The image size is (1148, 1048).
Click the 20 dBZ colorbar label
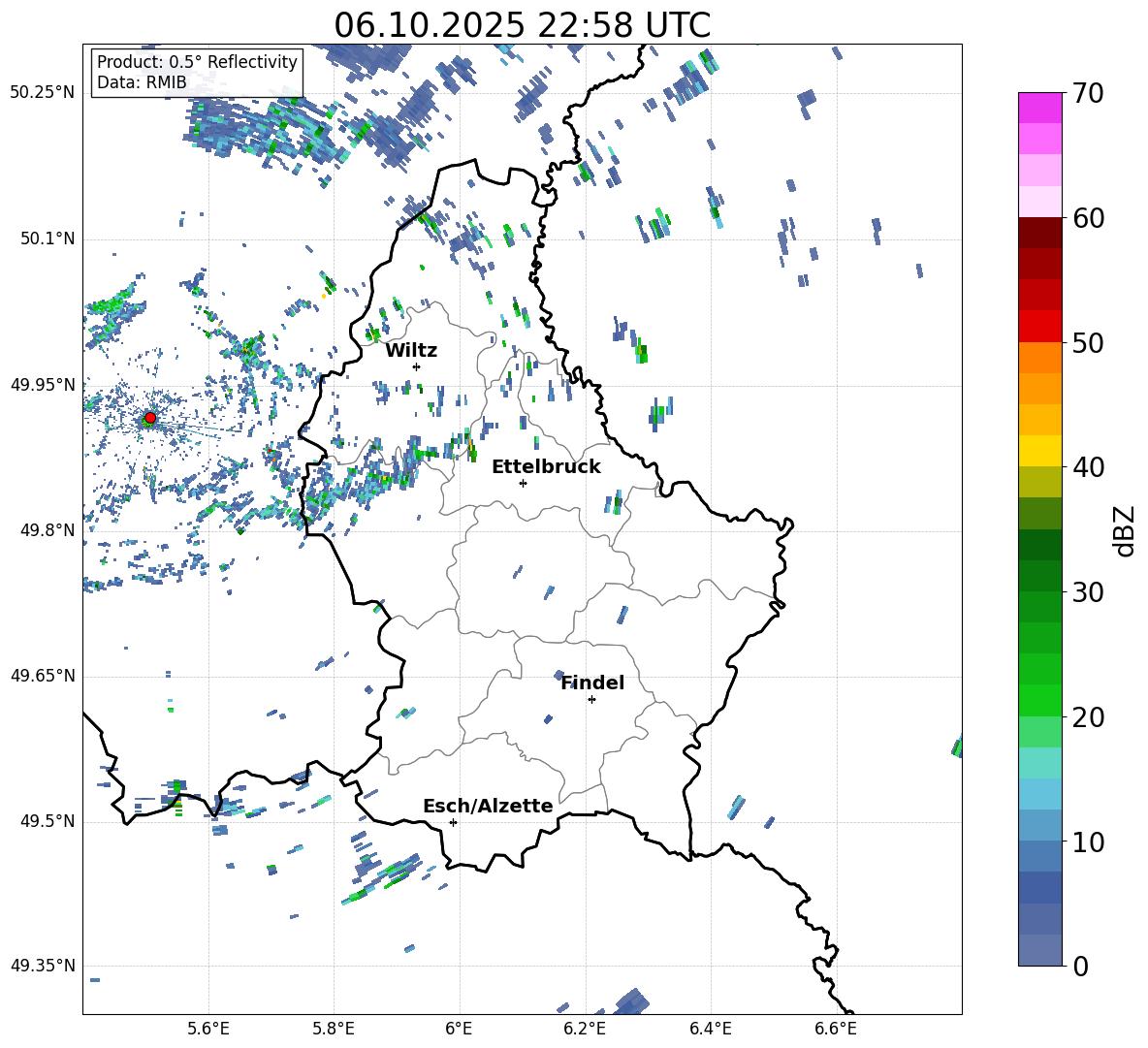click(x=1088, y=717)
